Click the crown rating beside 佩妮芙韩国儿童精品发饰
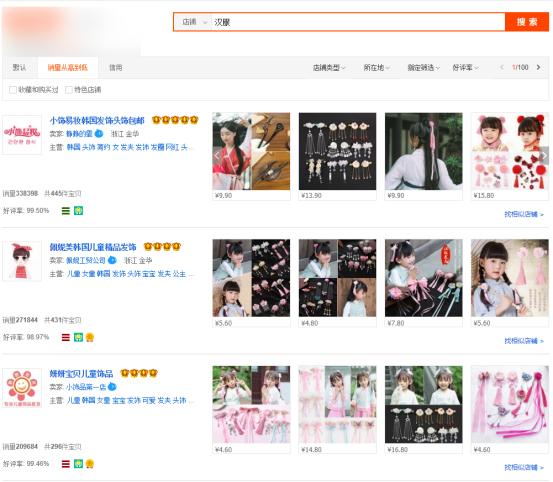Image resolution: width=553 pixels, height=482 pixels. [162, 246]
